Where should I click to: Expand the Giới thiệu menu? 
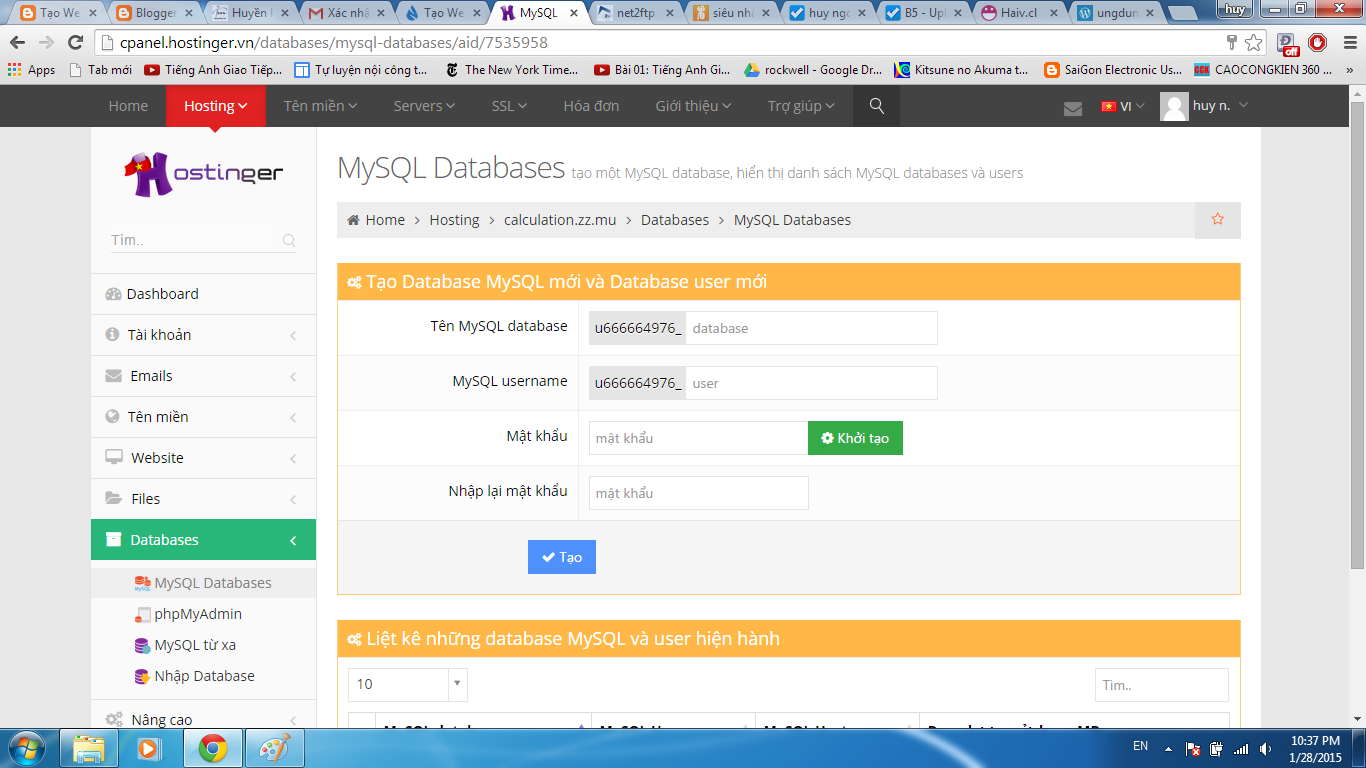(x=693, y=106)
